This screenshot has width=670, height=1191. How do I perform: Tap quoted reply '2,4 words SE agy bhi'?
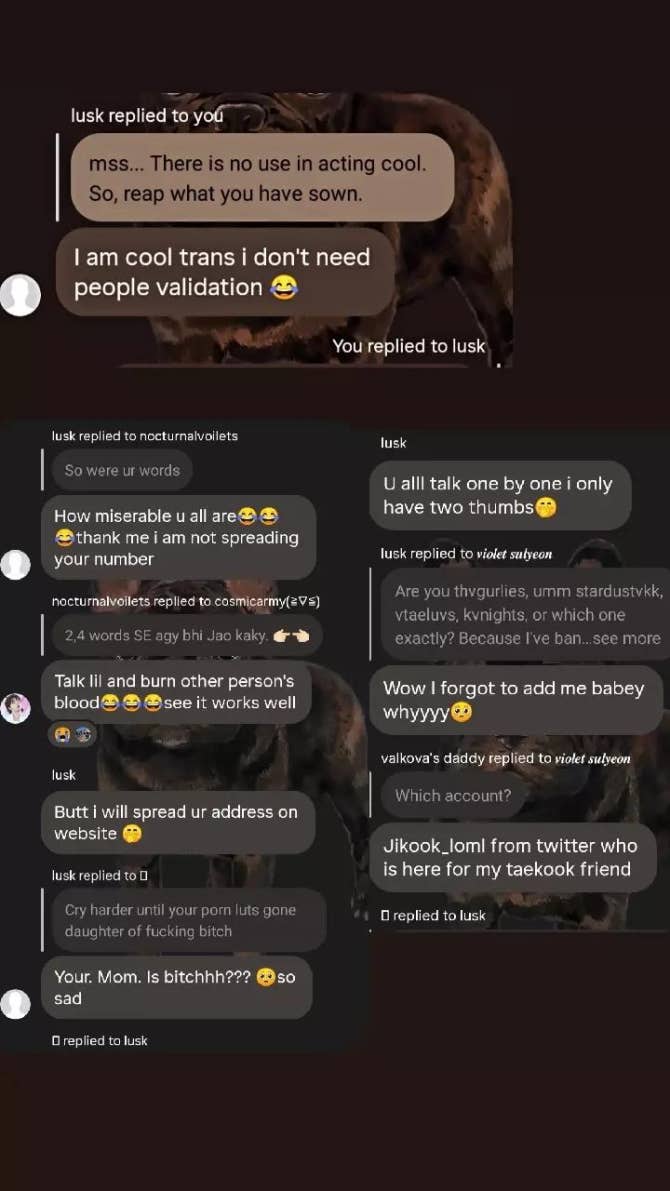point(187,636)
